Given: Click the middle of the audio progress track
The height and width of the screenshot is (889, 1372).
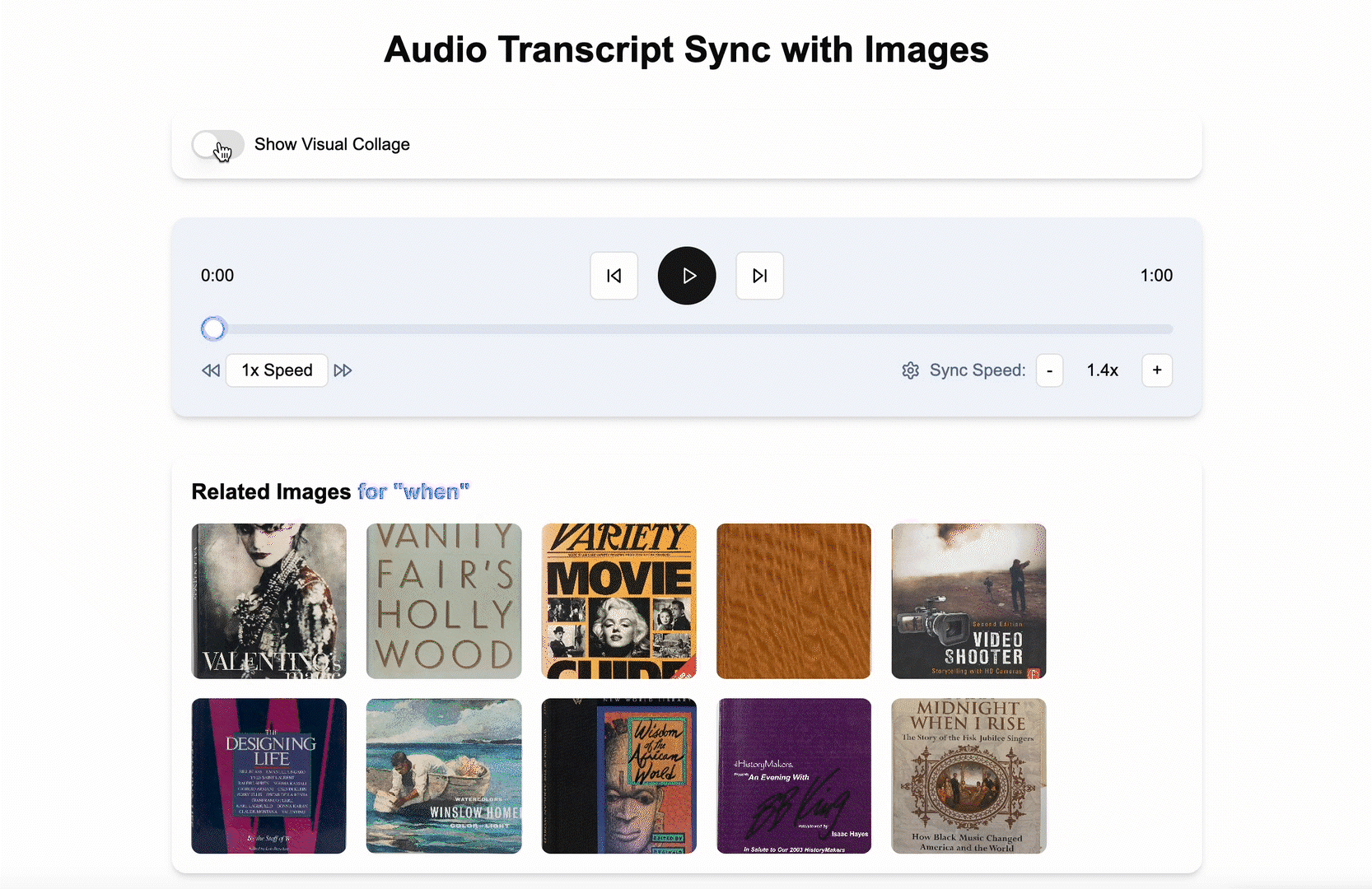Looking at the screenshot, I should tap(687, 329).
